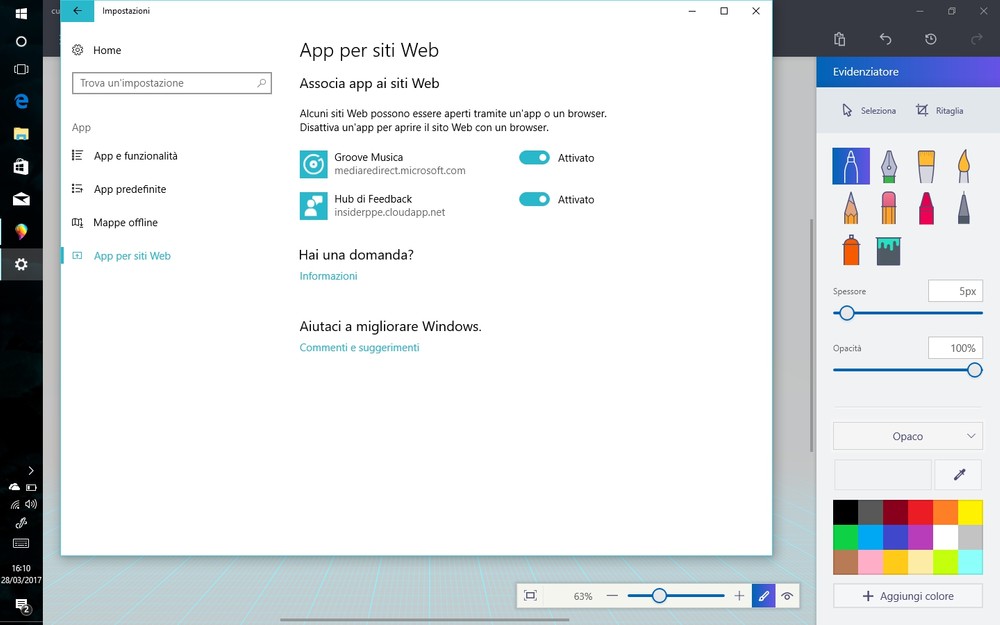Select App per siti Web in sidebar
The width and height of the screenshot is (1000, 625).
coord(122,256)
